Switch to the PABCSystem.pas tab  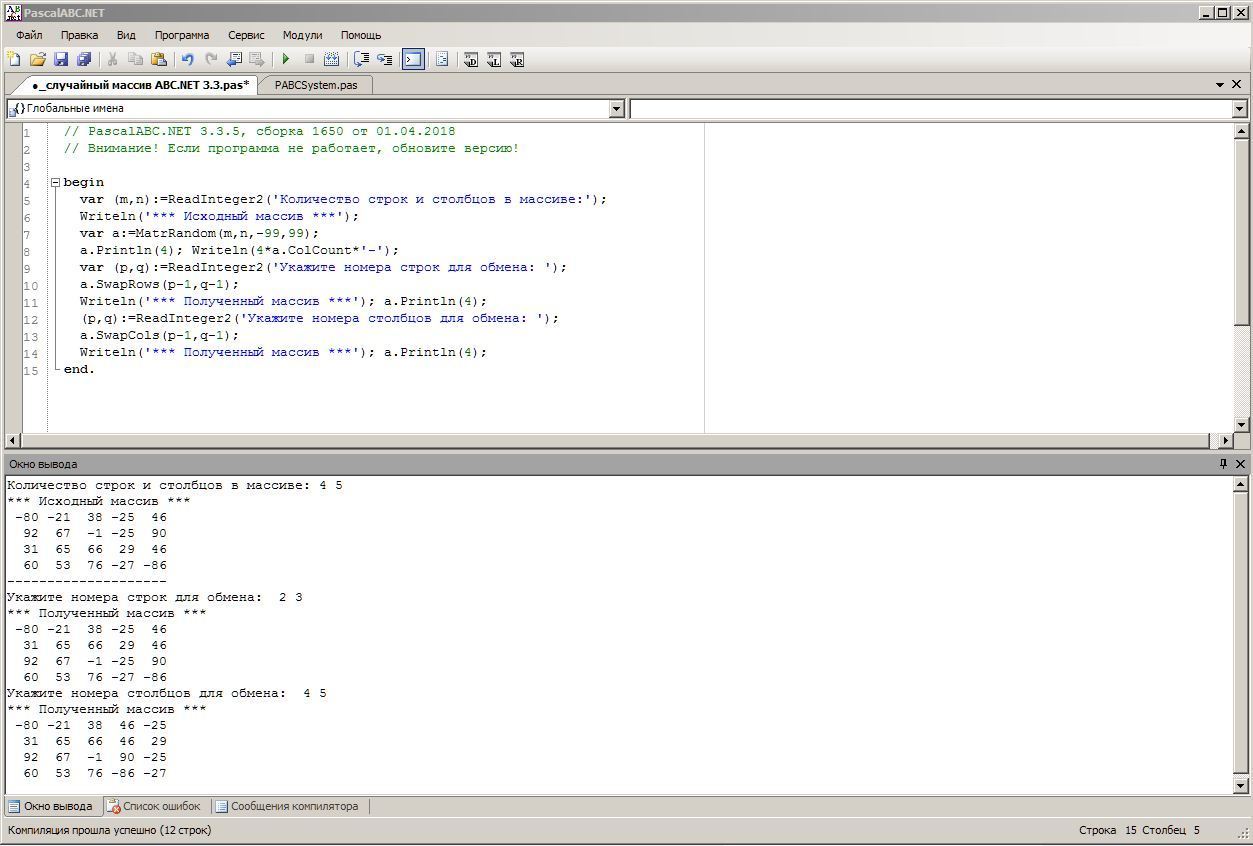pos(316,85)
